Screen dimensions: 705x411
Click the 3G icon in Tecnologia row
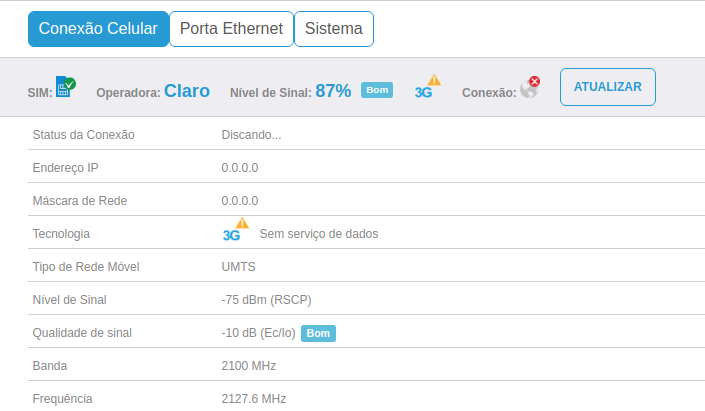[x=235, y=231]
